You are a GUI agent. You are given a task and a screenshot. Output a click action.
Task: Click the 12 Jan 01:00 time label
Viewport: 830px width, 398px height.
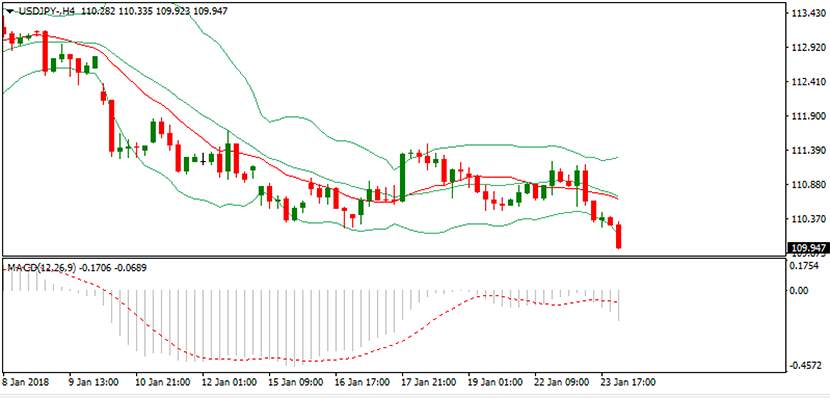(x=229, y=382)
